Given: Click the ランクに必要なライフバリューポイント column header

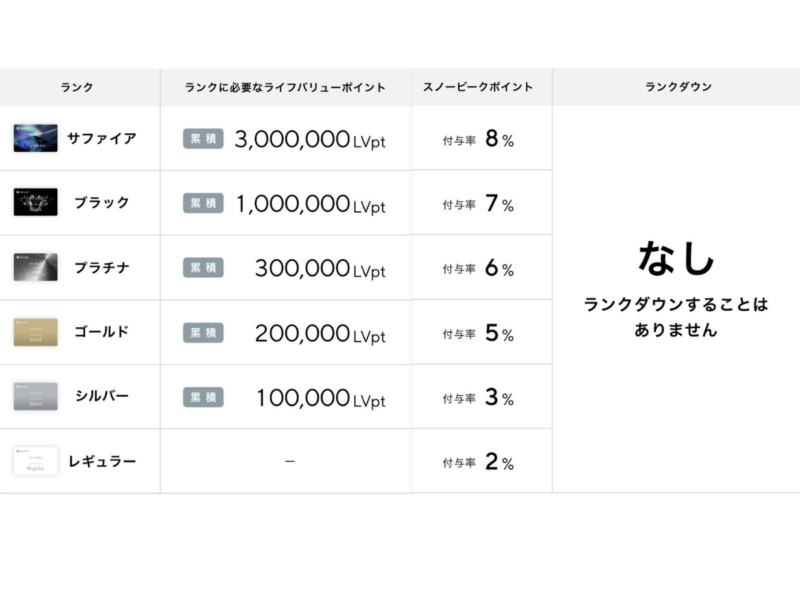Looking at the screenshot, I should (285, 87).
